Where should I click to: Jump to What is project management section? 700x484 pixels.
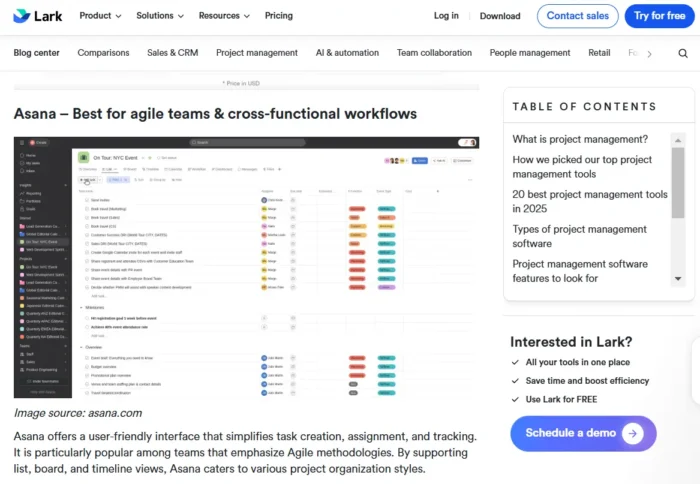click(x=580, y=140)
